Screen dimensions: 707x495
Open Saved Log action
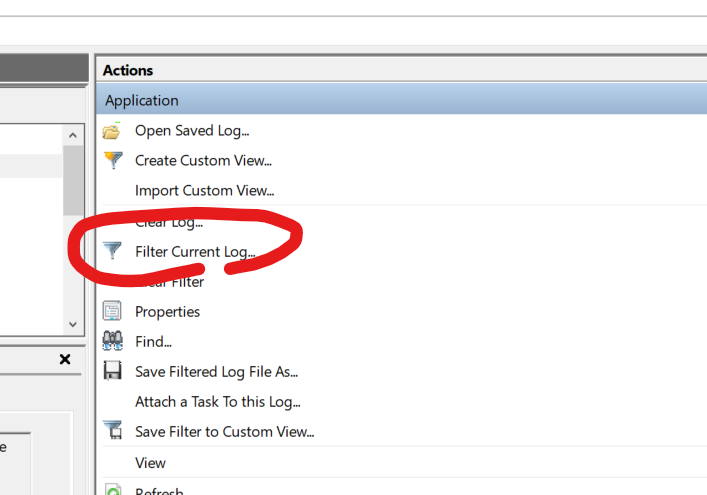pos(192,131)
